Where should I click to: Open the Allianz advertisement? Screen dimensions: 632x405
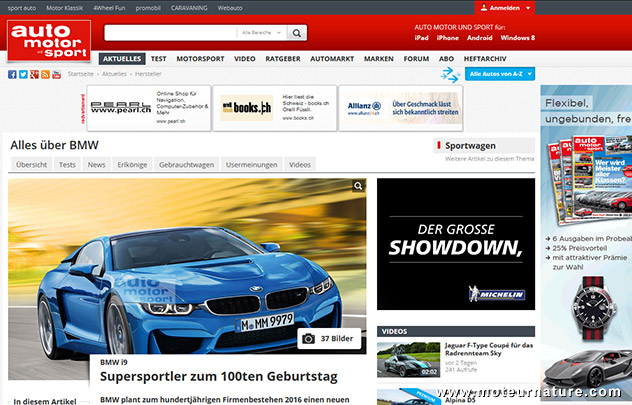pyautogui.click(x=401, y=108)
